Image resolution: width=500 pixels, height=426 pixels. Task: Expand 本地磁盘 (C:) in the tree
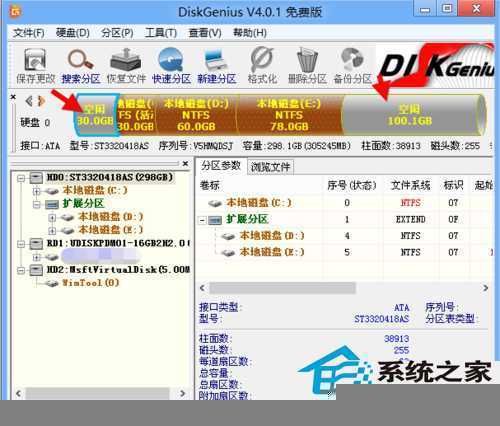36,191
